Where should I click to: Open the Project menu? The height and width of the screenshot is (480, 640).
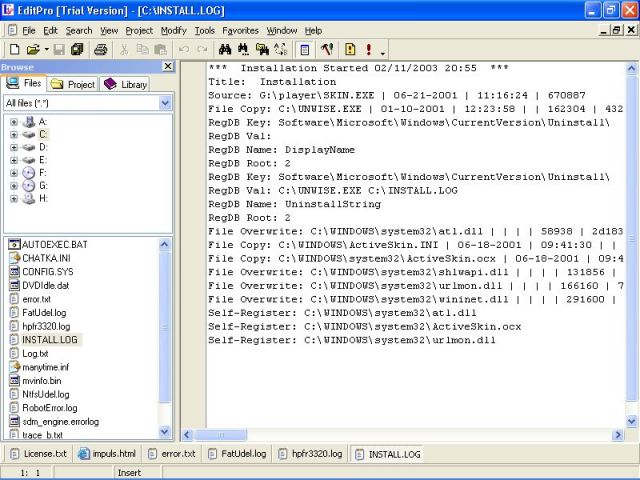tap(139, 31)
